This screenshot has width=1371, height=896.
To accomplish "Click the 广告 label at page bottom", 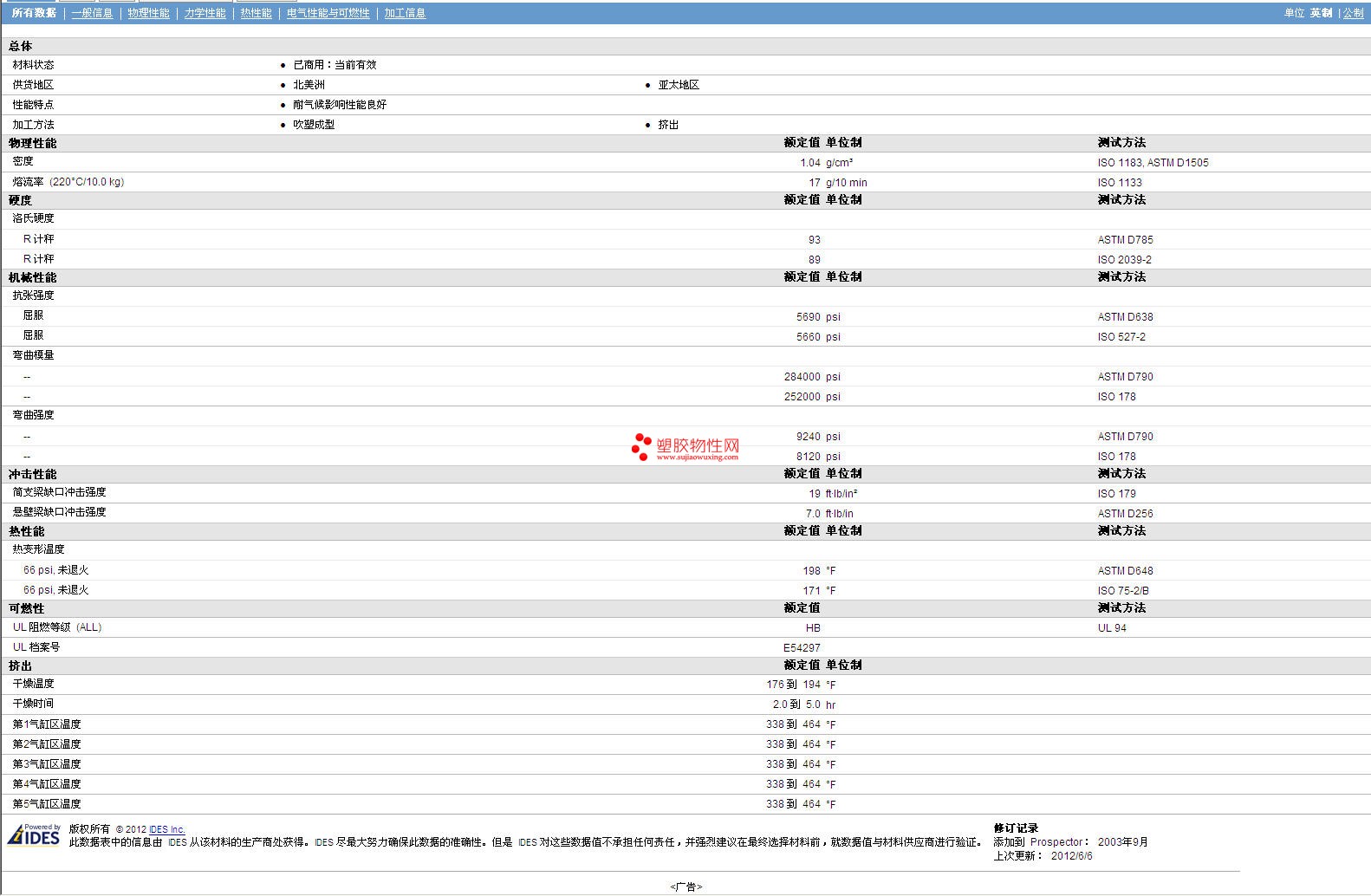I will point(685,886).
